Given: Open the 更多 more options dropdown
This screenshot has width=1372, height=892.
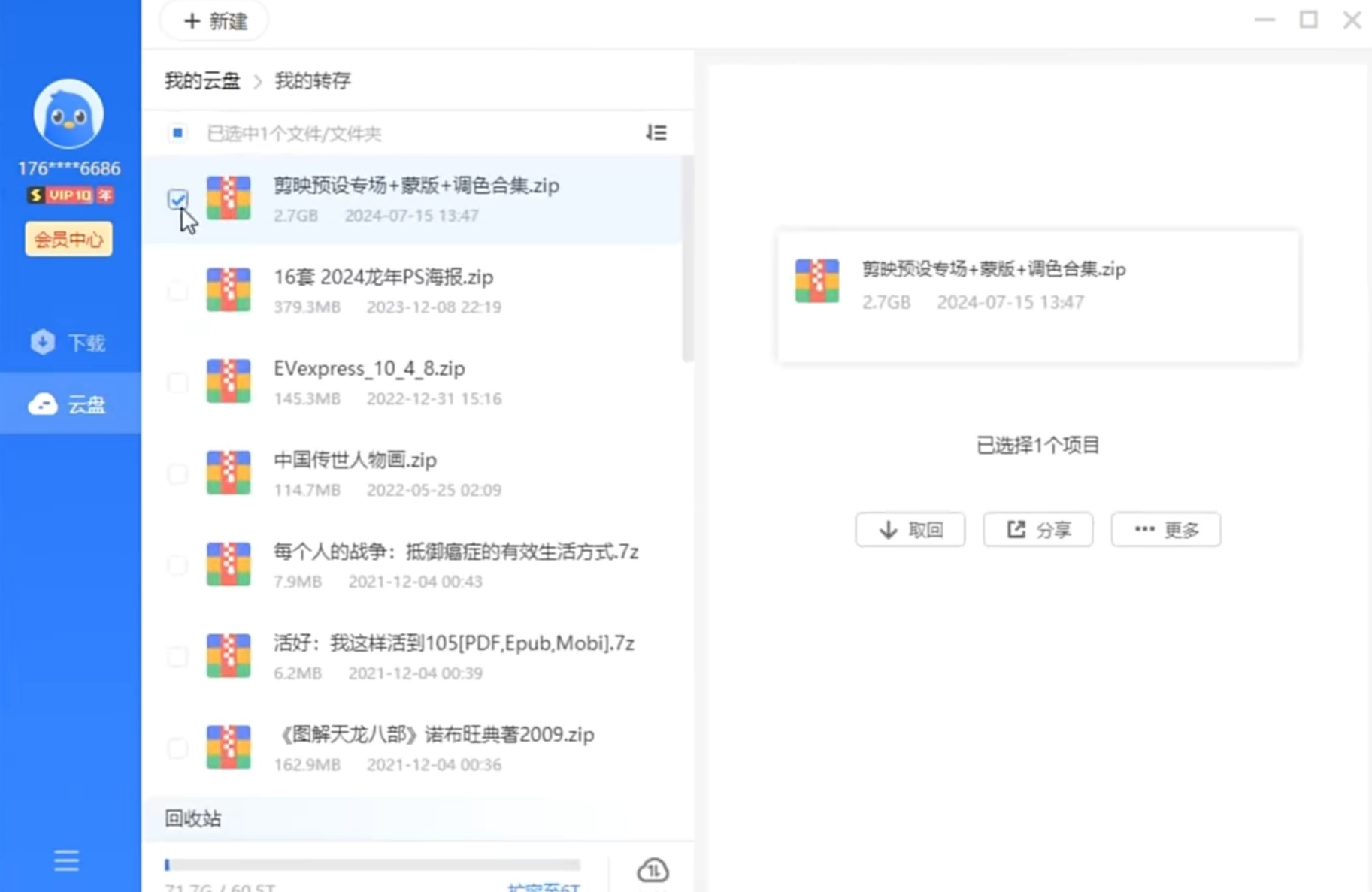Looking at the screenshot, I should [1165, 530].
